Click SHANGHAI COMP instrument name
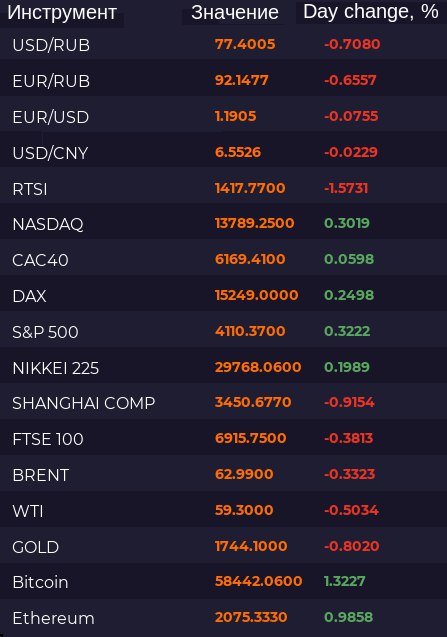The image size is (447, 637). pyautogui.click(x=84, y=403)
